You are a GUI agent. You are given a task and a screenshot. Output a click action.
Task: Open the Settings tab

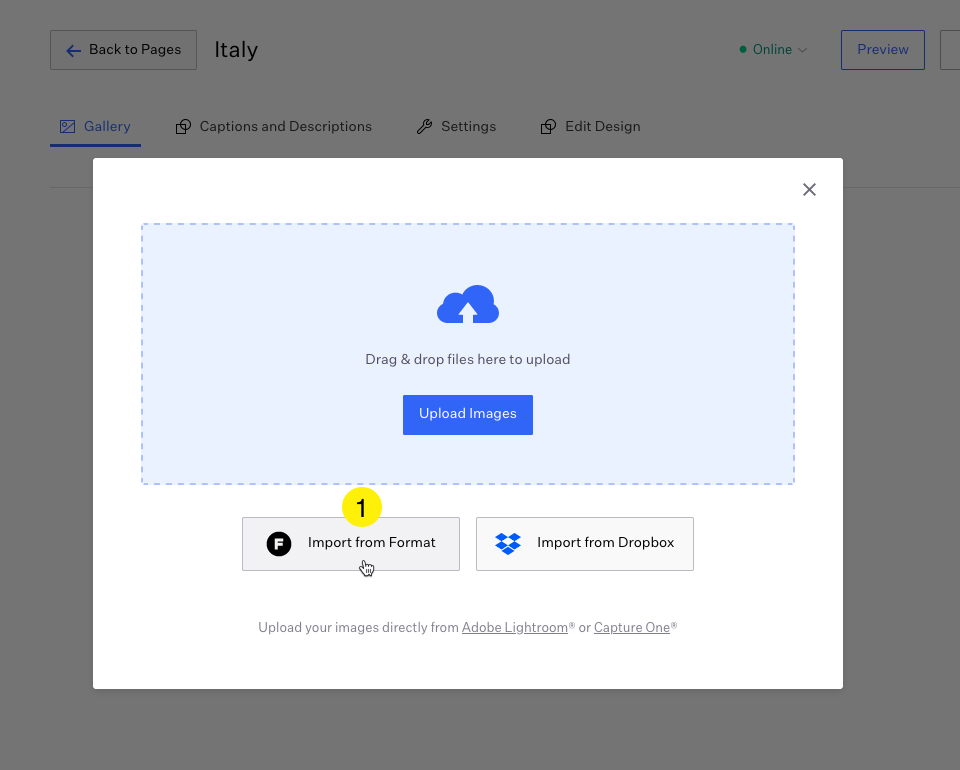point(456,126)
